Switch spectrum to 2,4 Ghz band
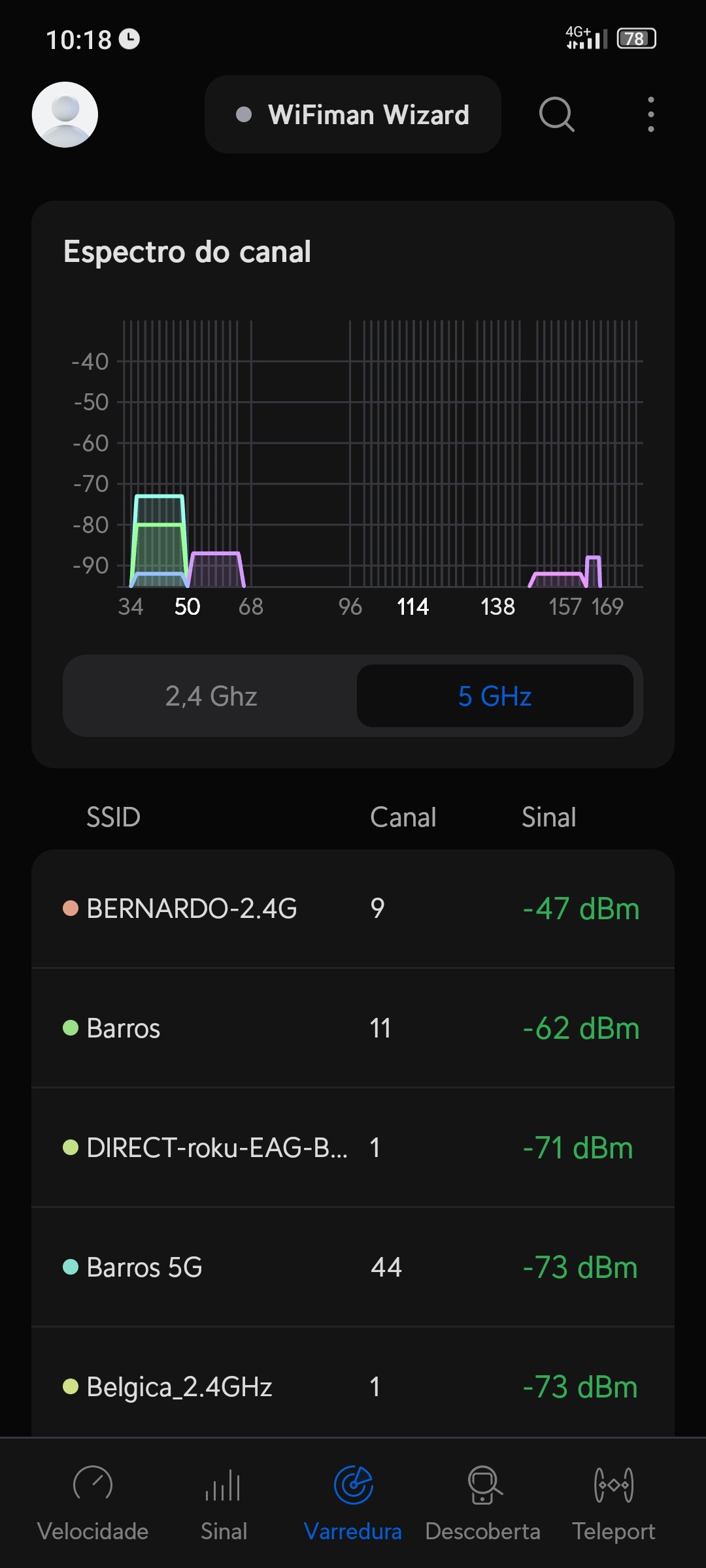This screenshot has height=1568, width=706. pyautogui.click(x=210, y=696)
